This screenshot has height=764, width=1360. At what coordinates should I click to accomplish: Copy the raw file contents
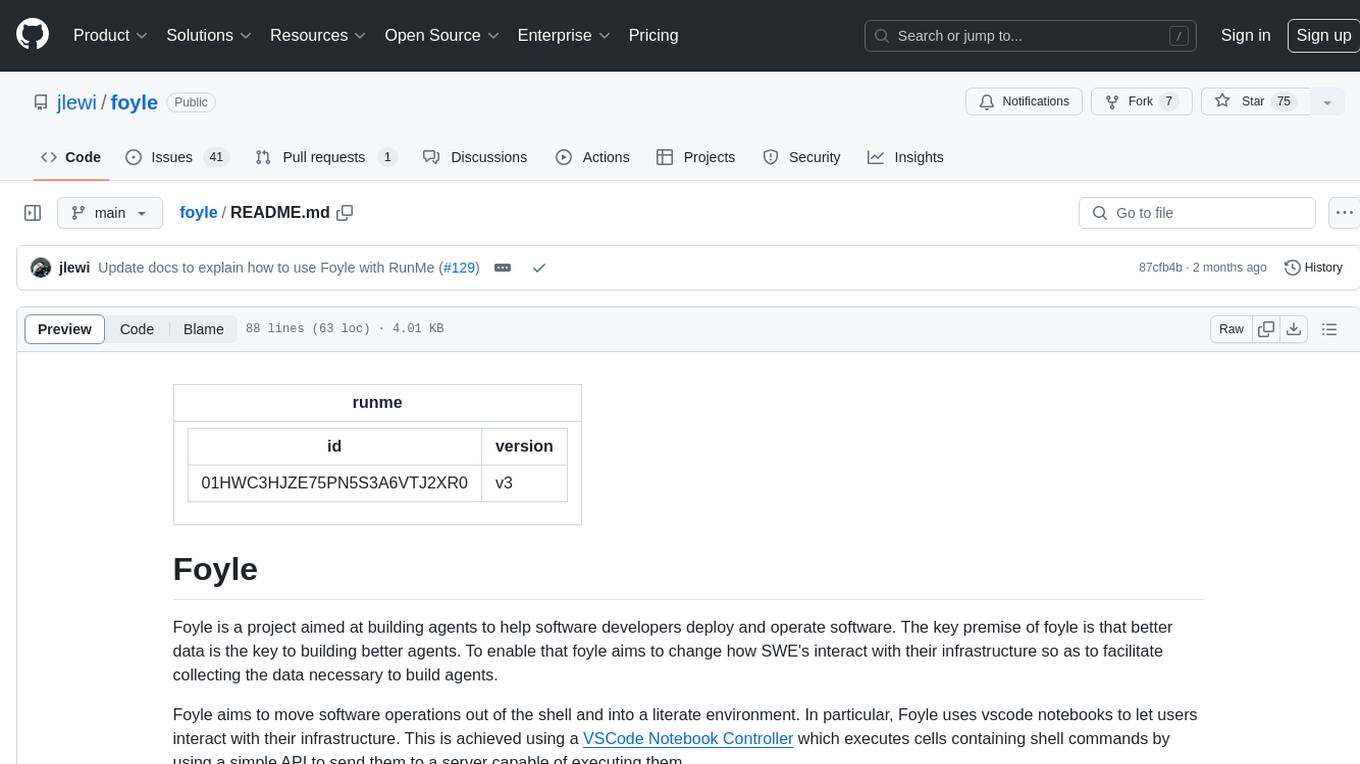(x=1266, y=329)
